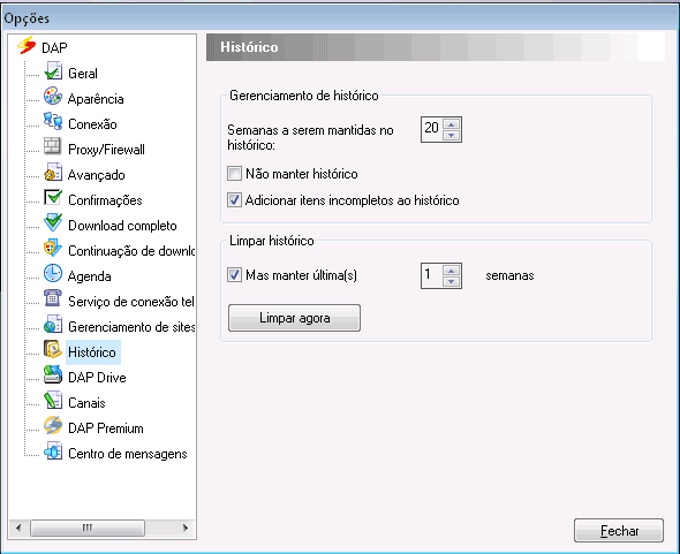Click the Serviço de conexão telephone icon

tap(53, 298)
